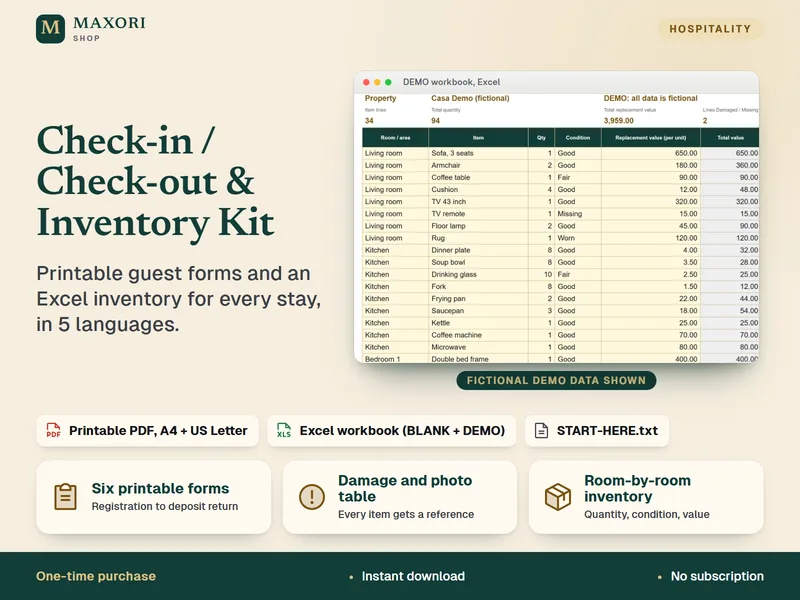The height and width of the screenshot is (600, 800).
Task: Click the Microwave item cell
Action: point(478,347)
